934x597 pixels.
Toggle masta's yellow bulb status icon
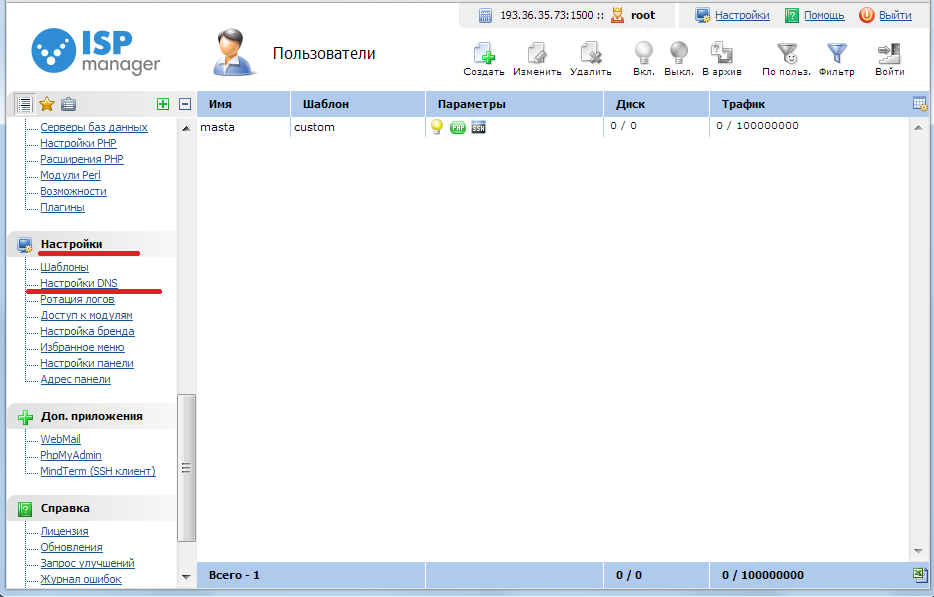tap(437, 127)
